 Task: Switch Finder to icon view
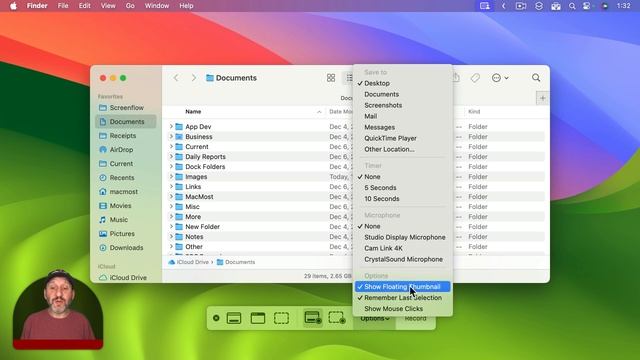[x=331, y=78]
